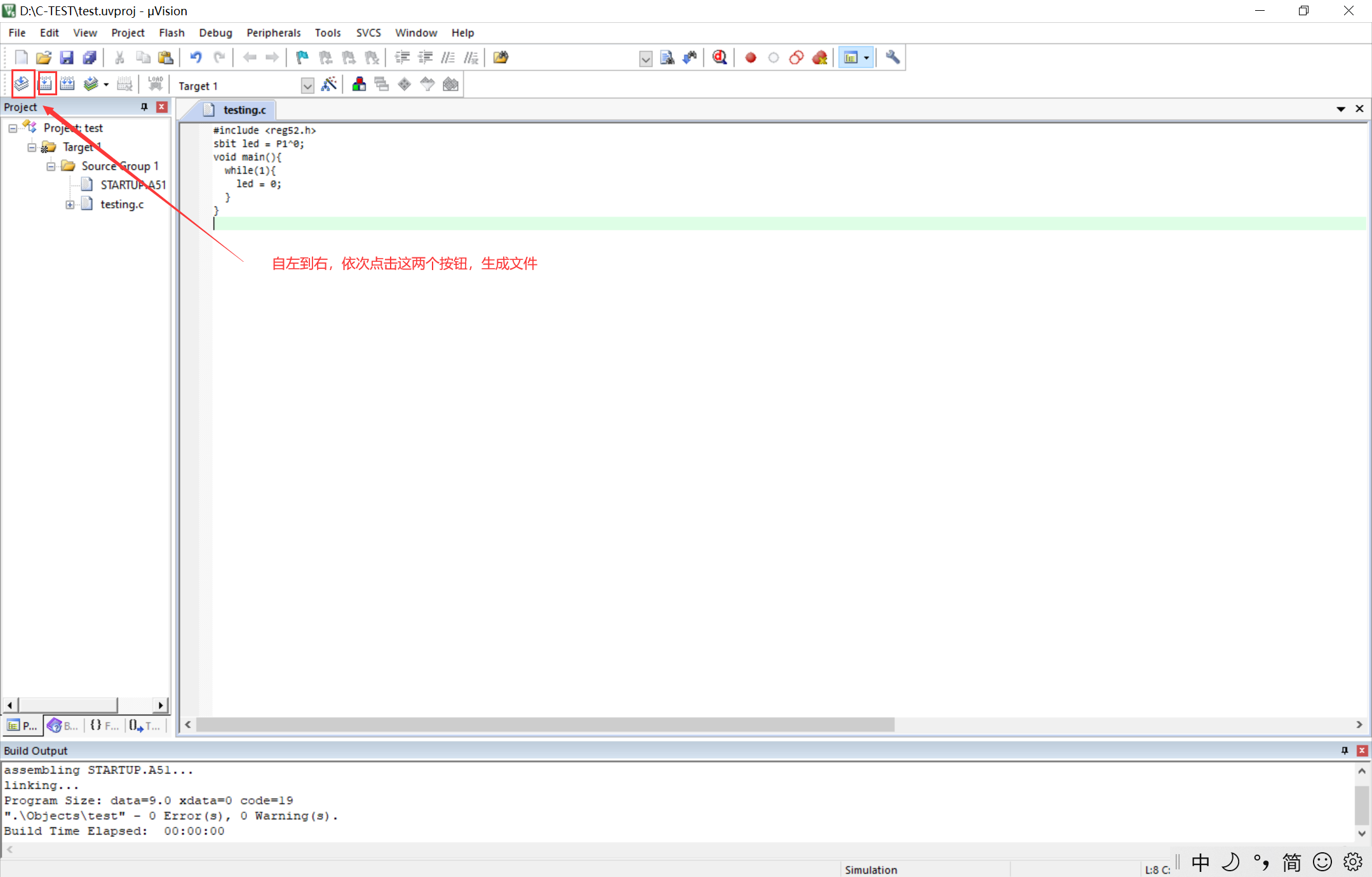Pin the Project panel
The image size is (1372, 877).
pyautogui.click(x=144, y=107)
